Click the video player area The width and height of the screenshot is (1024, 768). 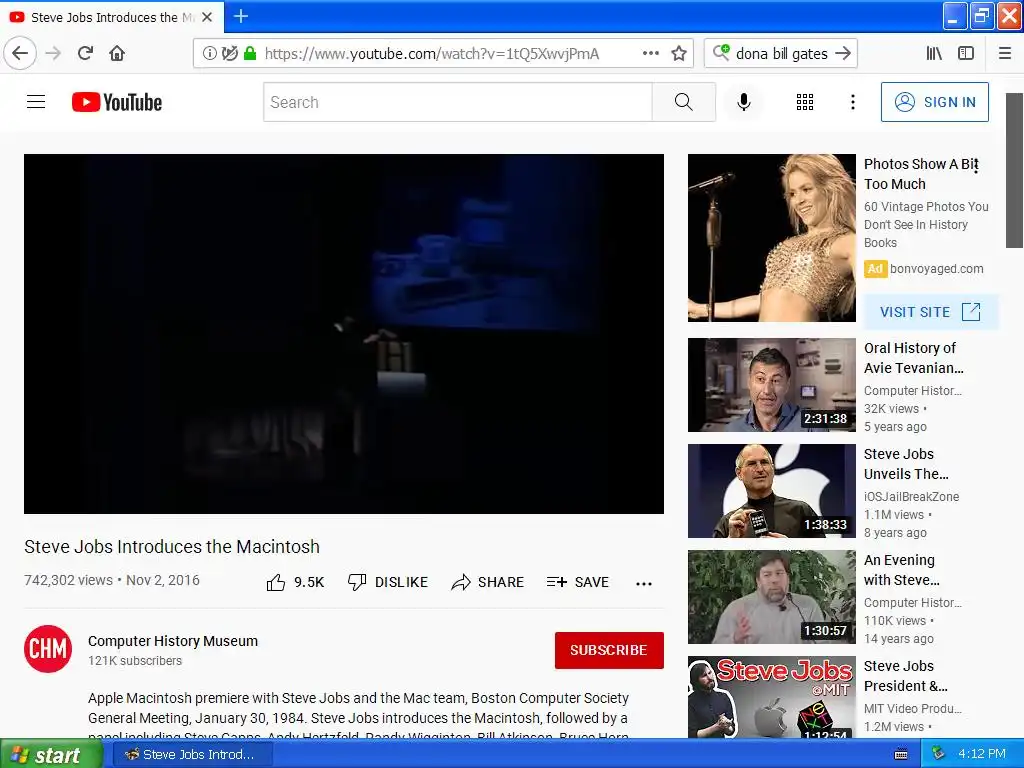tap(344, 334)
